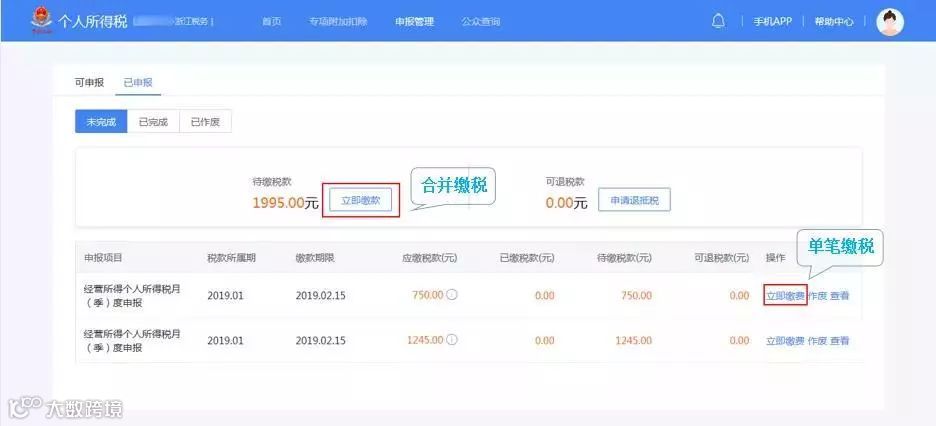Click the 个人所得税 site title
This screenshot has width=936, height=426.
point(93,22)
